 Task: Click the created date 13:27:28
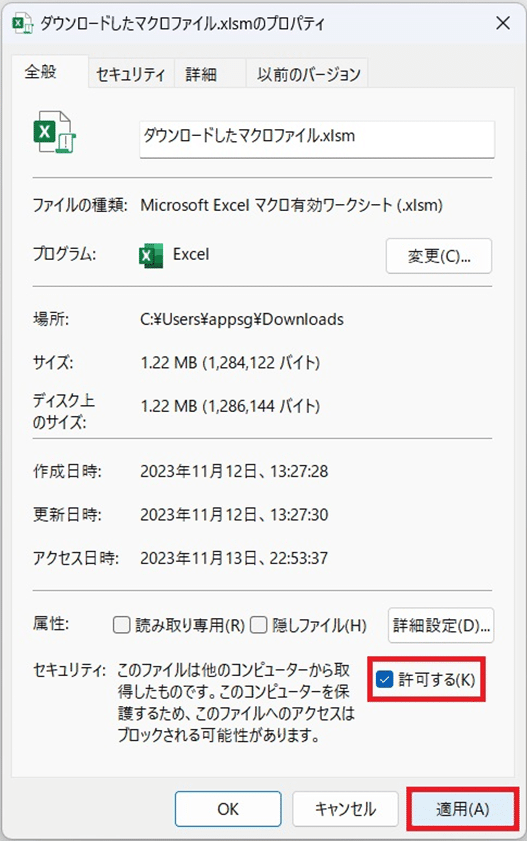(x=234, y=471)
